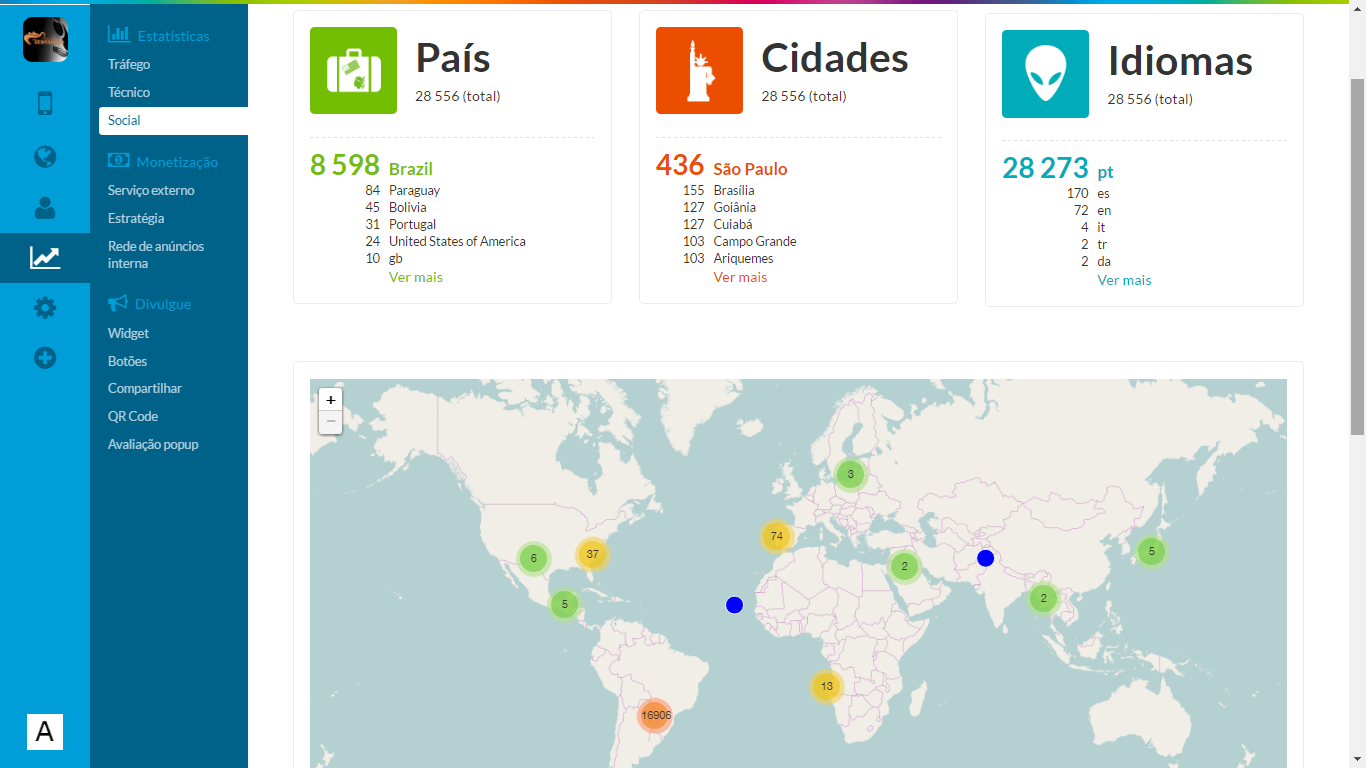Open the Tráfego statistics menu item
The width and height of the screenshot is (1370, 768).
click(x=129, y=64)
